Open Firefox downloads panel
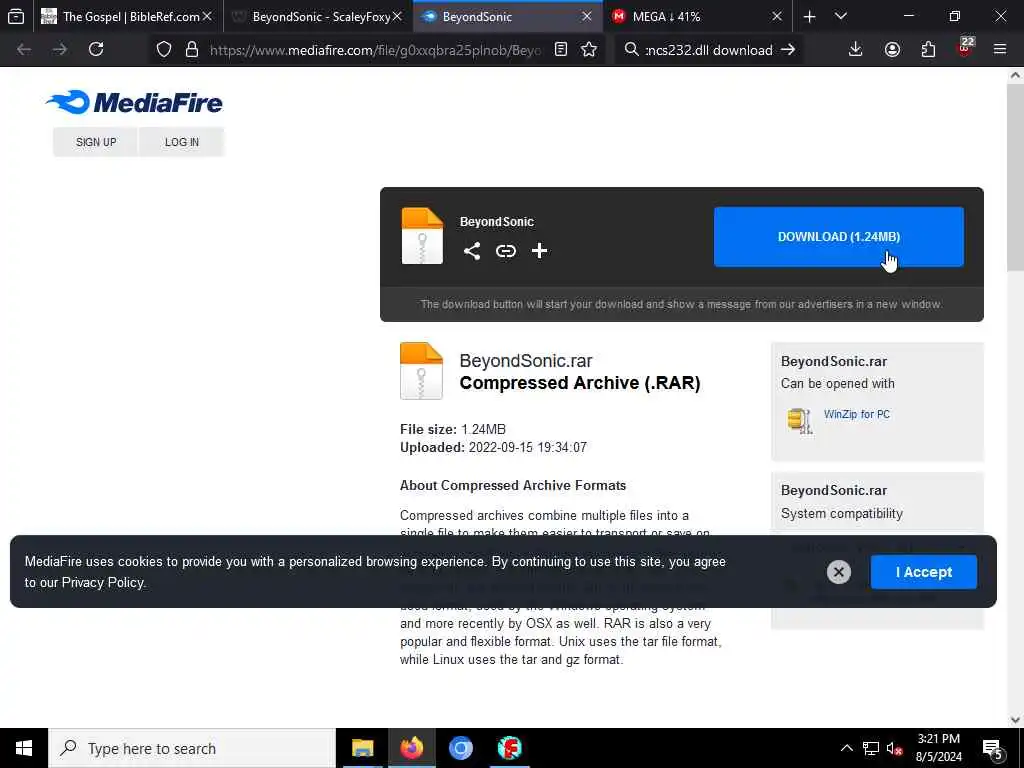This screenshot has width=1024, height=768. (856, 49)
